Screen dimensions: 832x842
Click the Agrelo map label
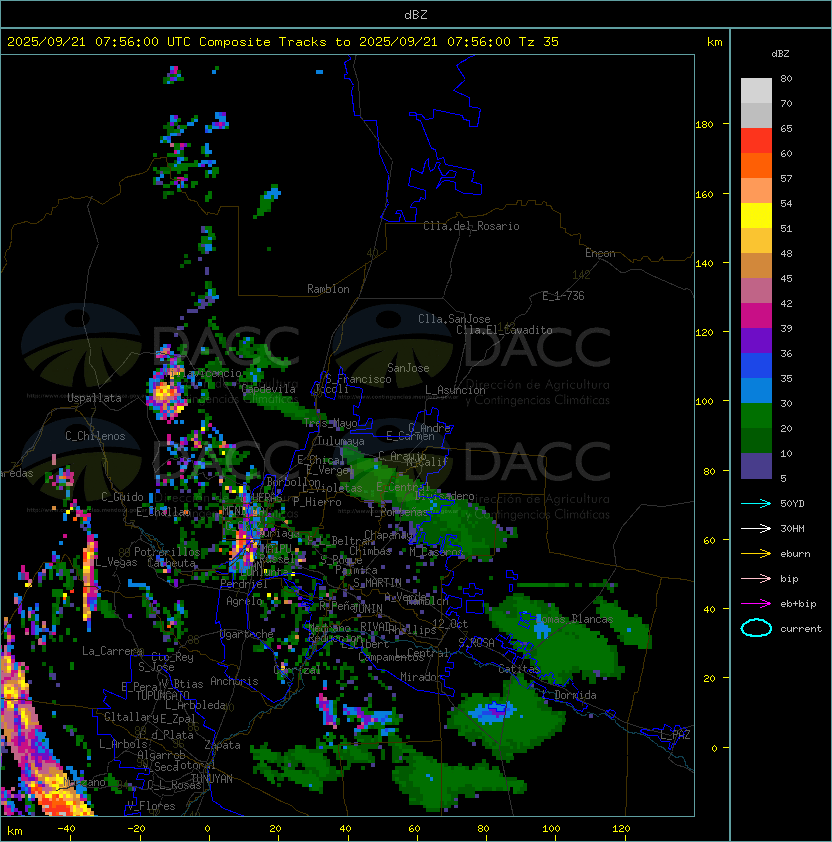(244, 601)
